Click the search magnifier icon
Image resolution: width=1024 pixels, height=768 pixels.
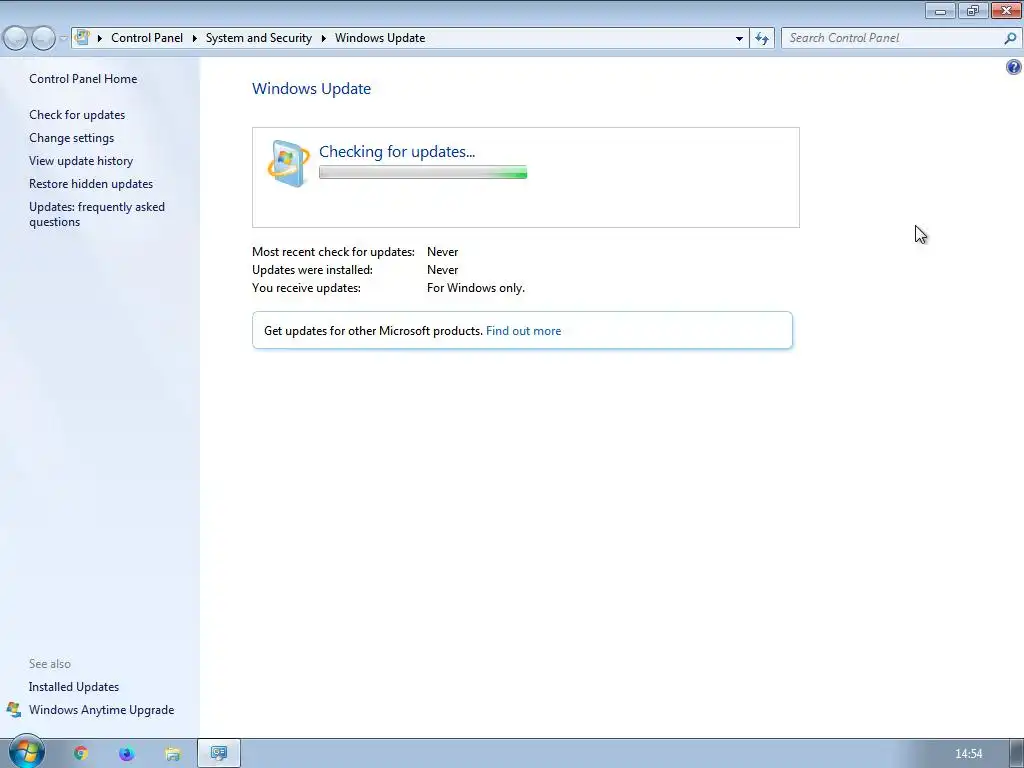(1010, 39)
